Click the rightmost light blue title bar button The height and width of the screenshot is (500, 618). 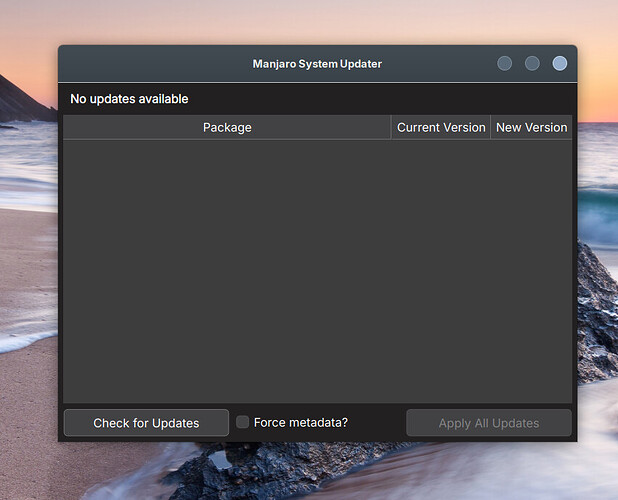(560, 63)
